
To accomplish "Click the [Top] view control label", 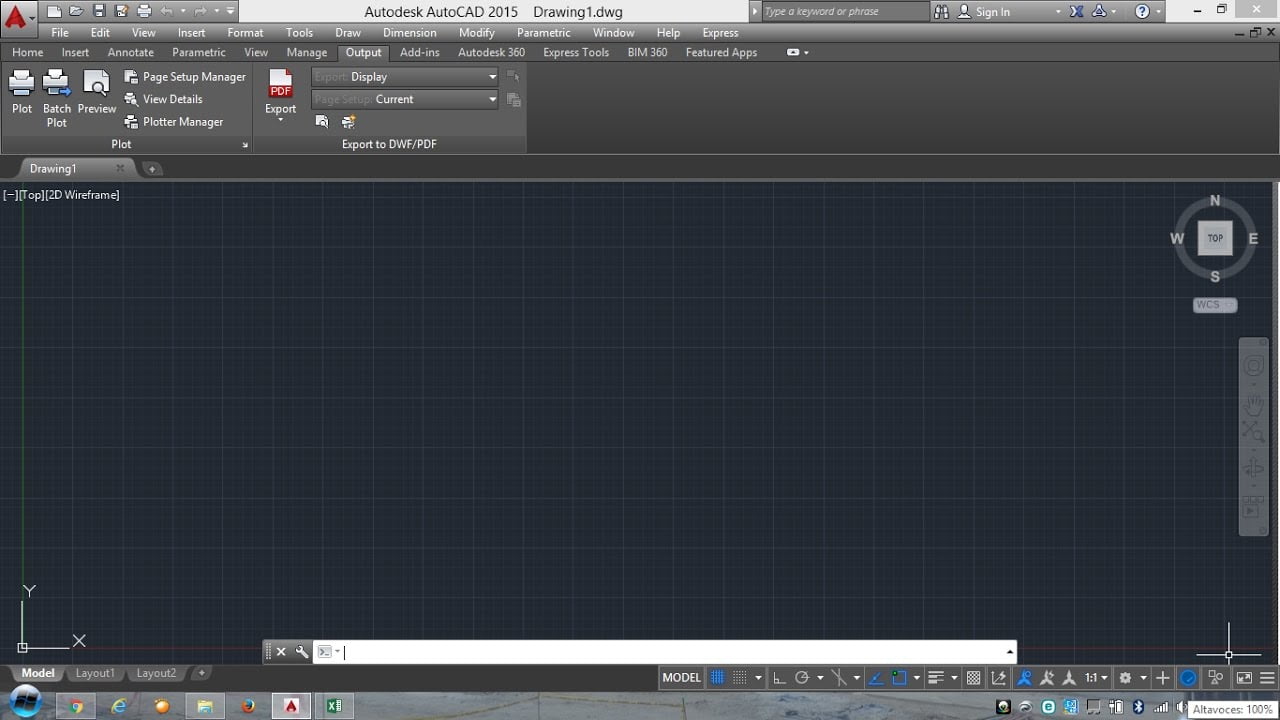I will (31, 195).
